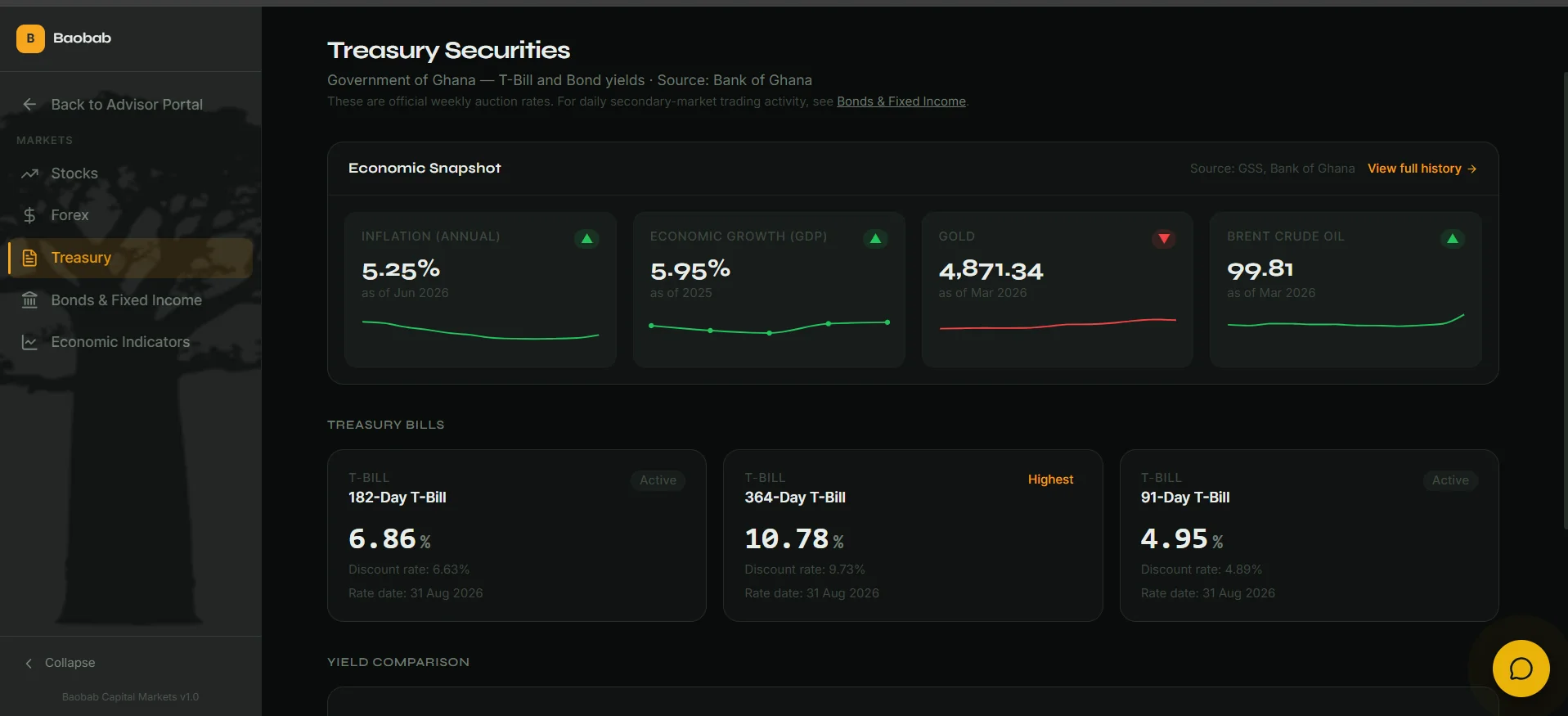
Task: Open the Forex section
Action: (x=70, y=215)
